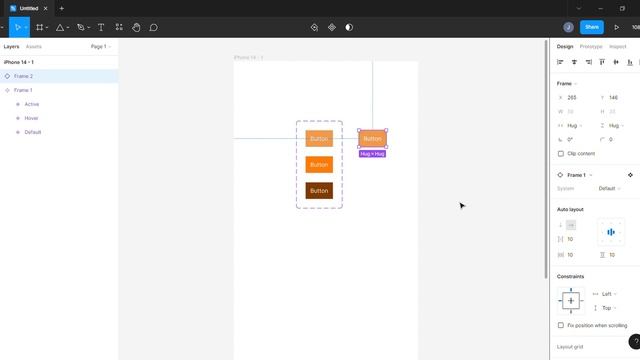
Task: Click the Edit object icon in the top center
Action: pyautogui.click(x=314, y=27)
